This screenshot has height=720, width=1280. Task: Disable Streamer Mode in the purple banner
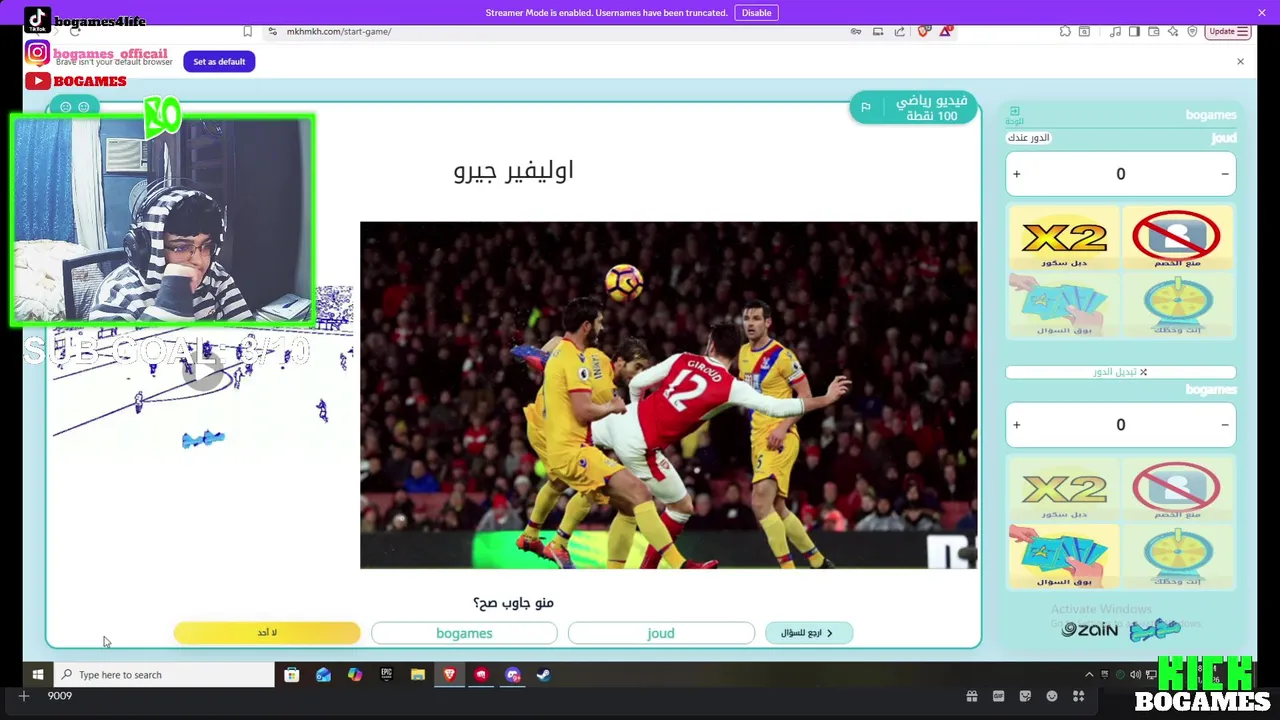coord(756,12)
